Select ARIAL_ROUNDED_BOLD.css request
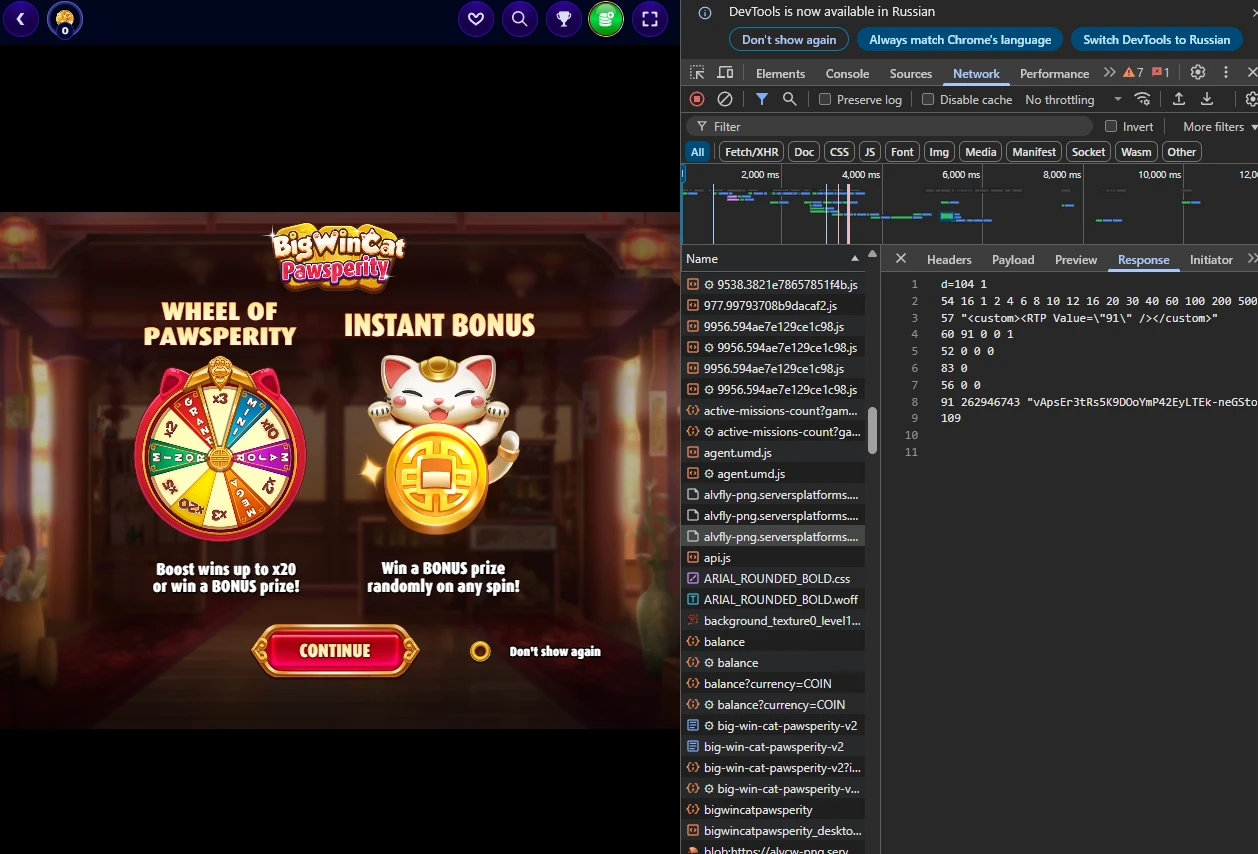Screen dimensions: 1258x854 773,579
